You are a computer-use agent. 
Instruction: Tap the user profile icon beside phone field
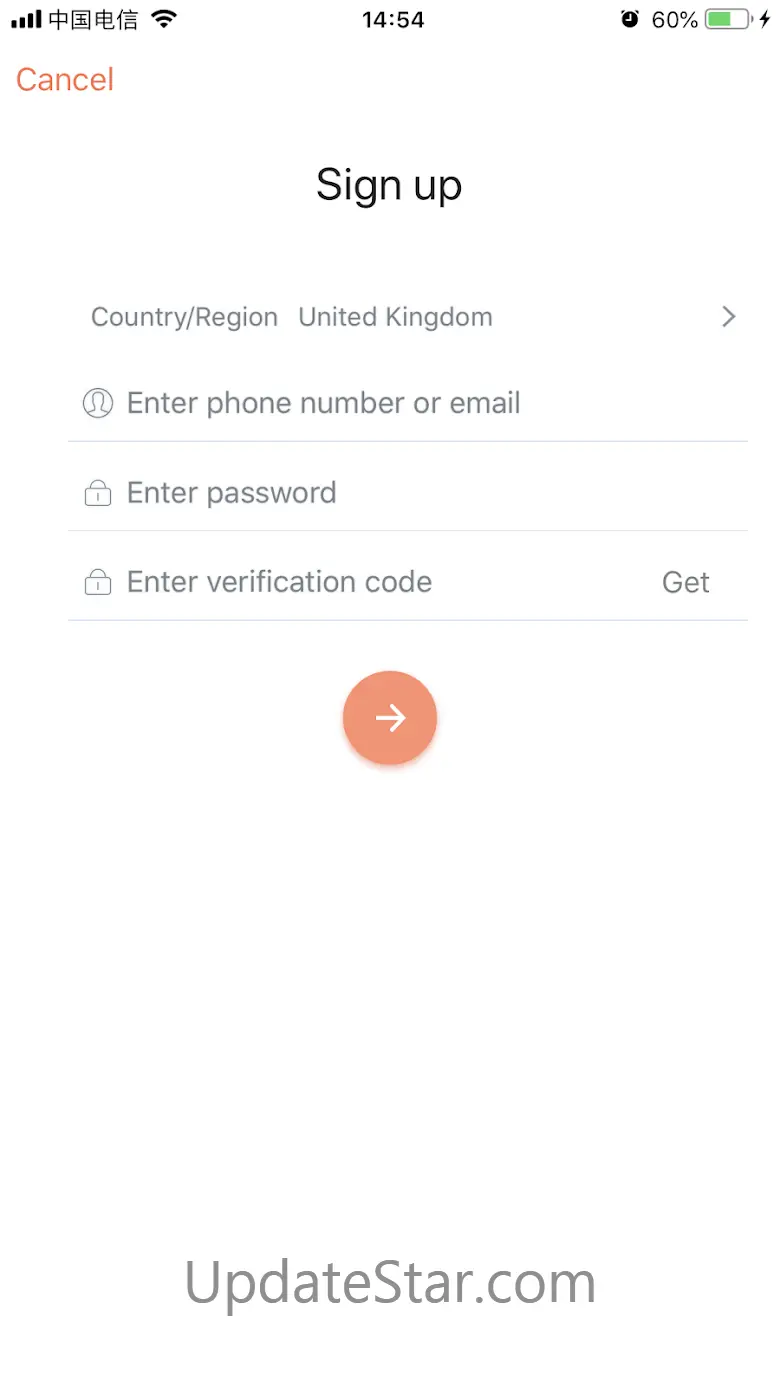click(98, 403)
